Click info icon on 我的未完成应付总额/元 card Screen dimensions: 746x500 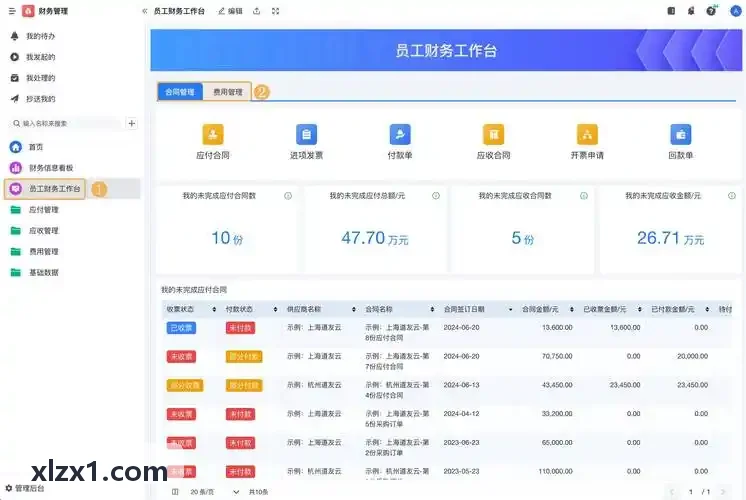pos(436,196)
